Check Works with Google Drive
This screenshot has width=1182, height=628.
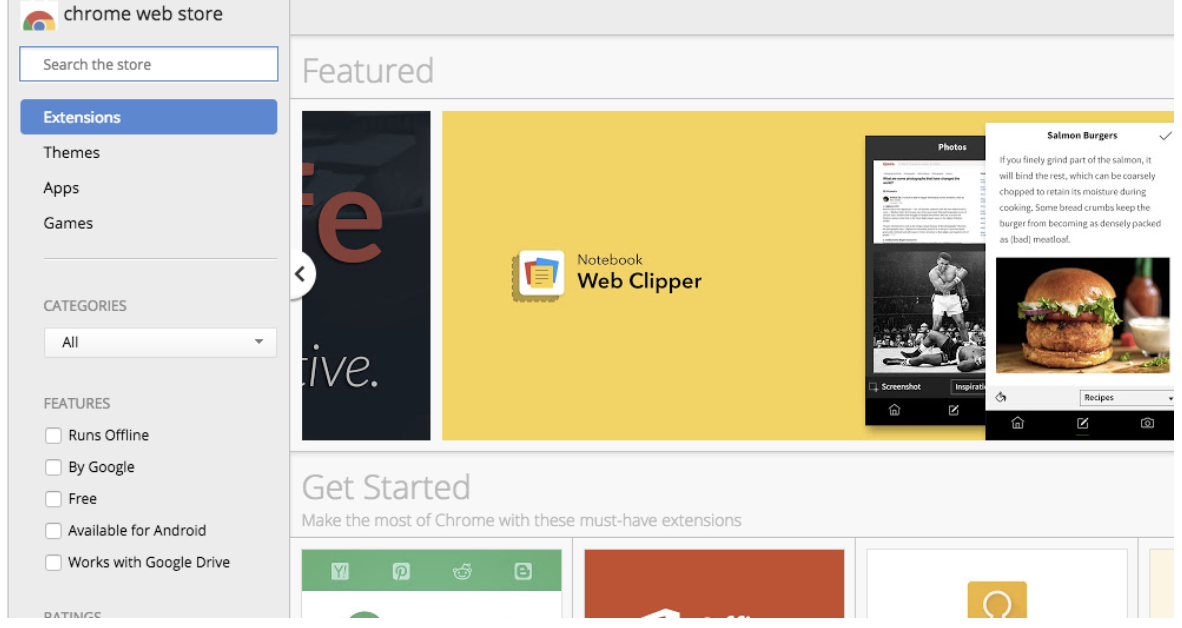tap(54, 562)
